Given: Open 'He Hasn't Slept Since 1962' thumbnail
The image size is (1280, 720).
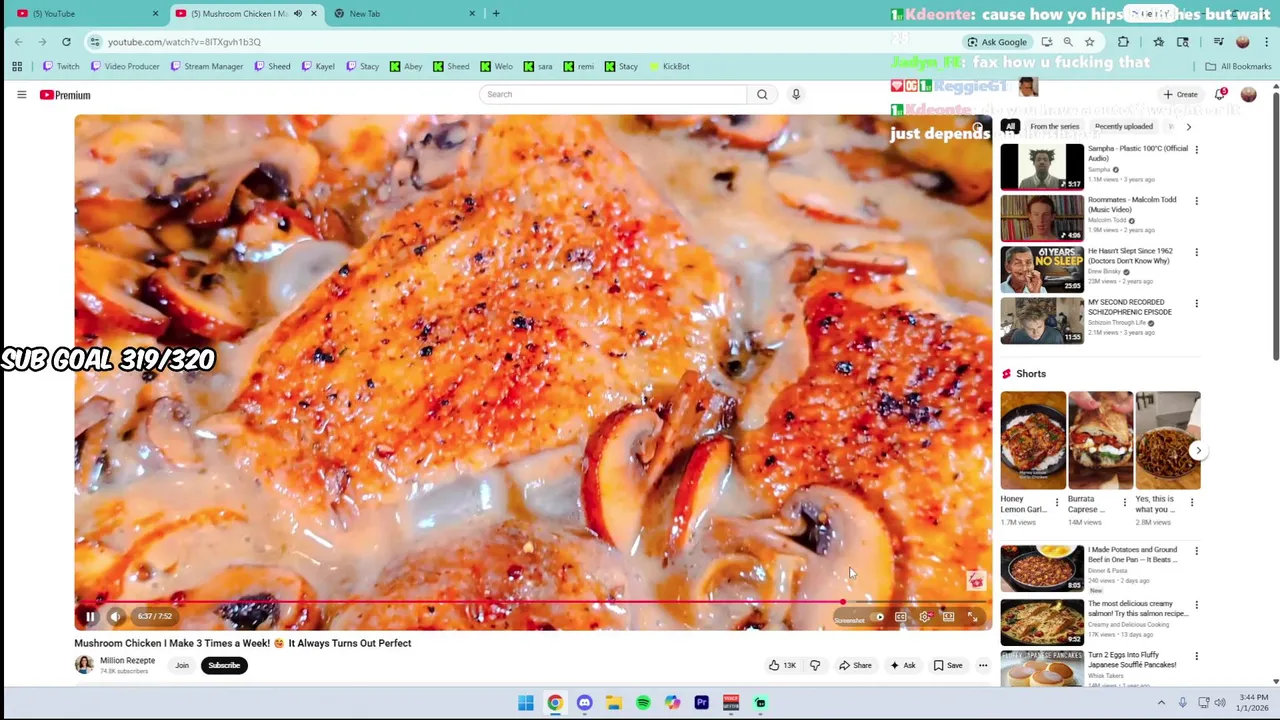Looking at the screenshot, I should click(x=1042, y=269).
